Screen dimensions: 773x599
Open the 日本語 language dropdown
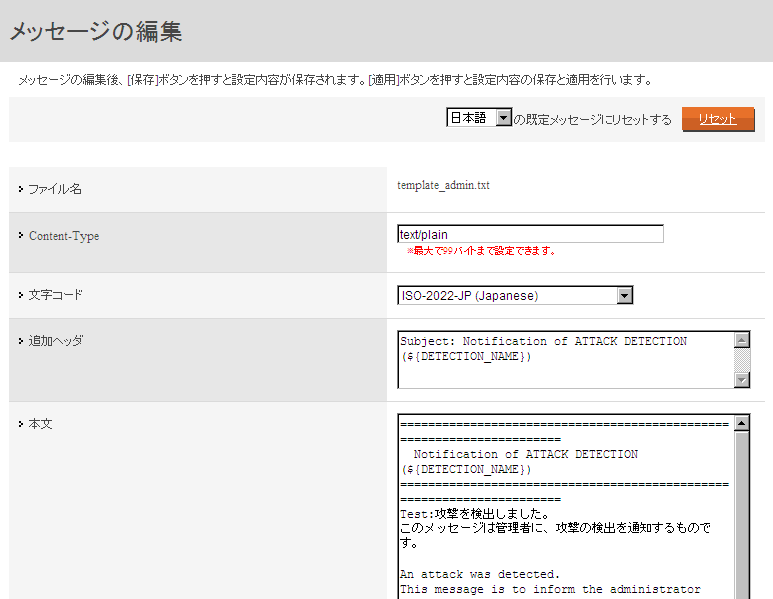pos(479,117)
